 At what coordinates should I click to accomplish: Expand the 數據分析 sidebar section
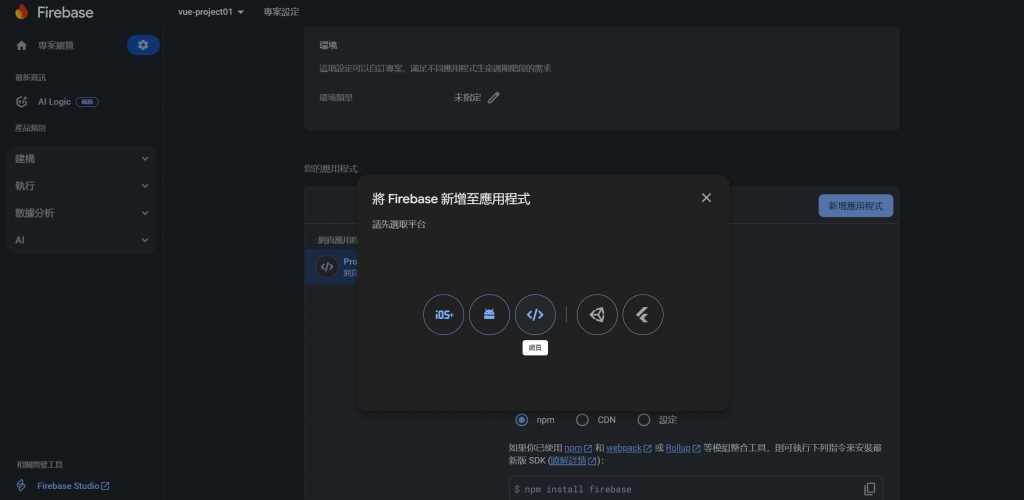click(82, 213)
